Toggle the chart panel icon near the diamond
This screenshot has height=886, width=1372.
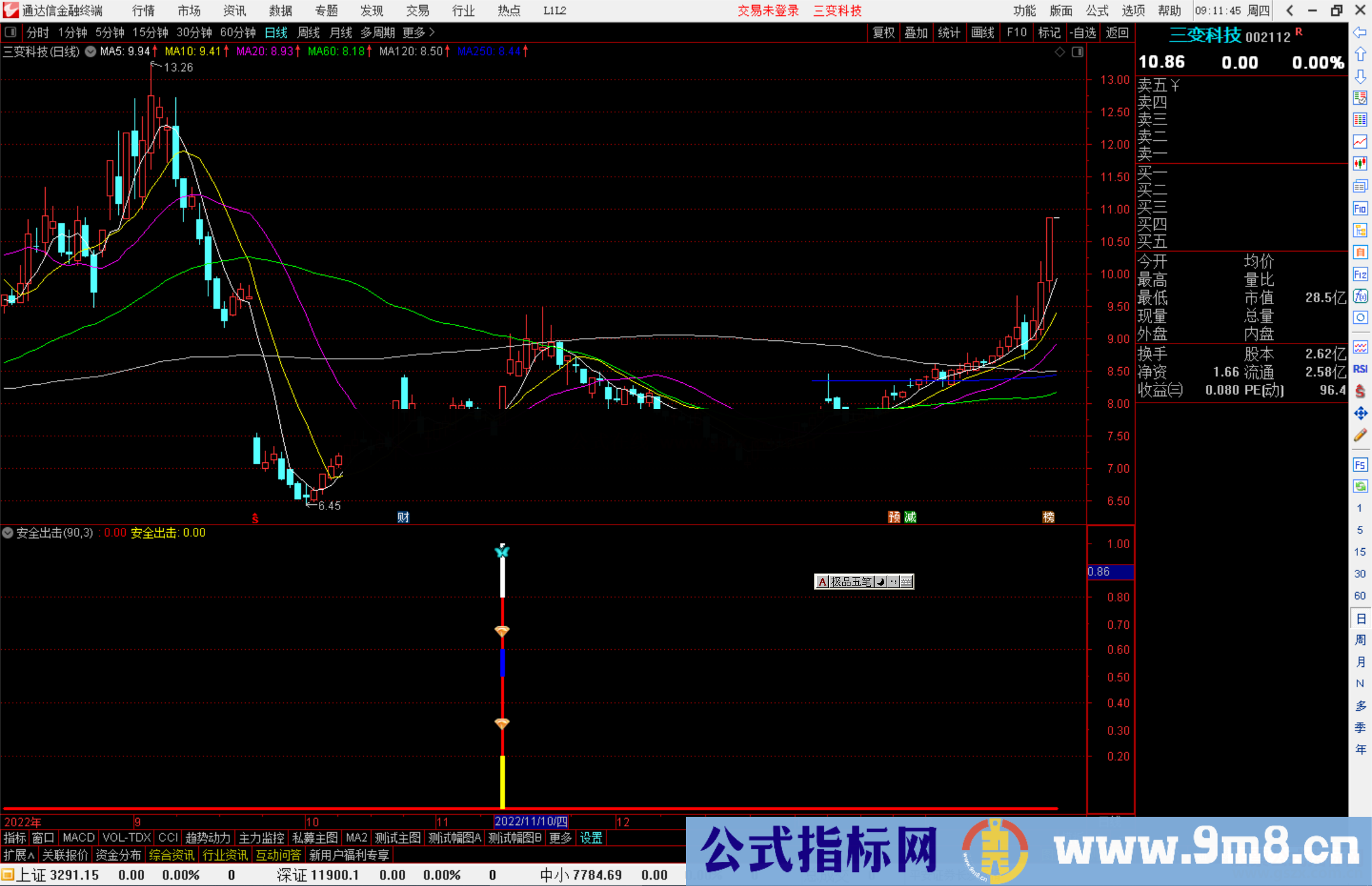(1077, 52)
